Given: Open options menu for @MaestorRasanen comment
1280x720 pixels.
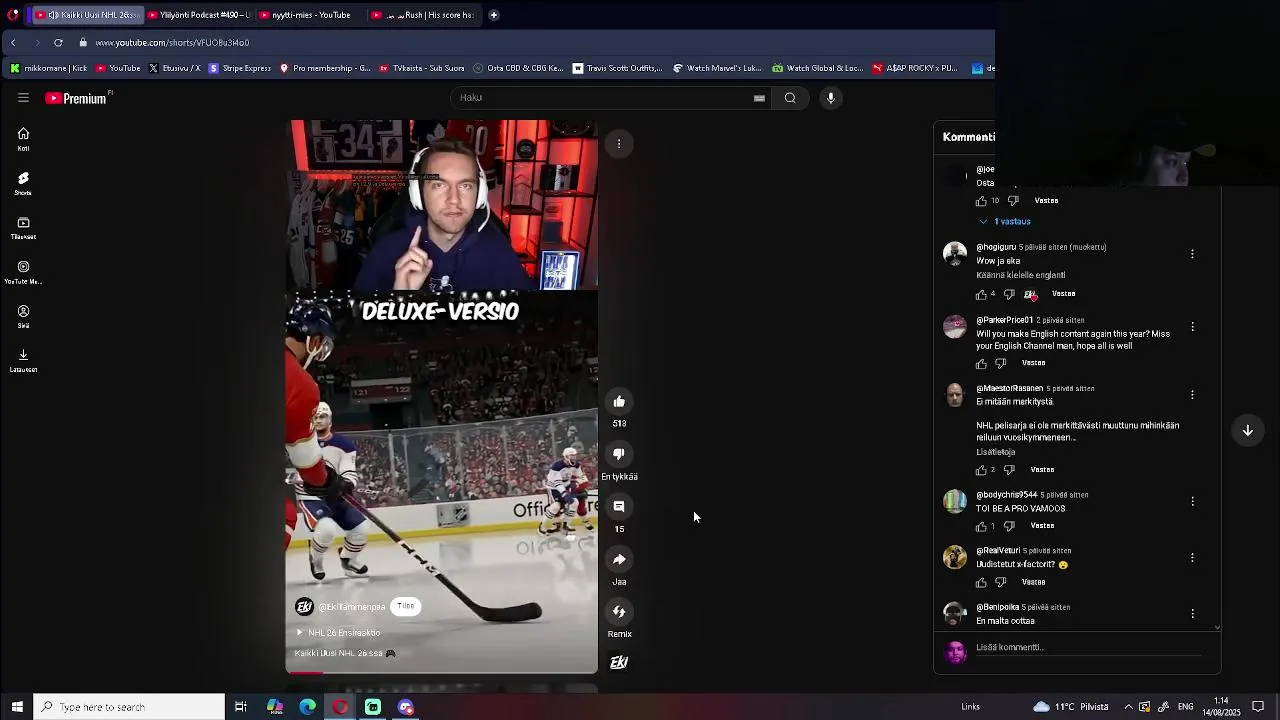Looking at the screenshot, I should (1192, 395).
